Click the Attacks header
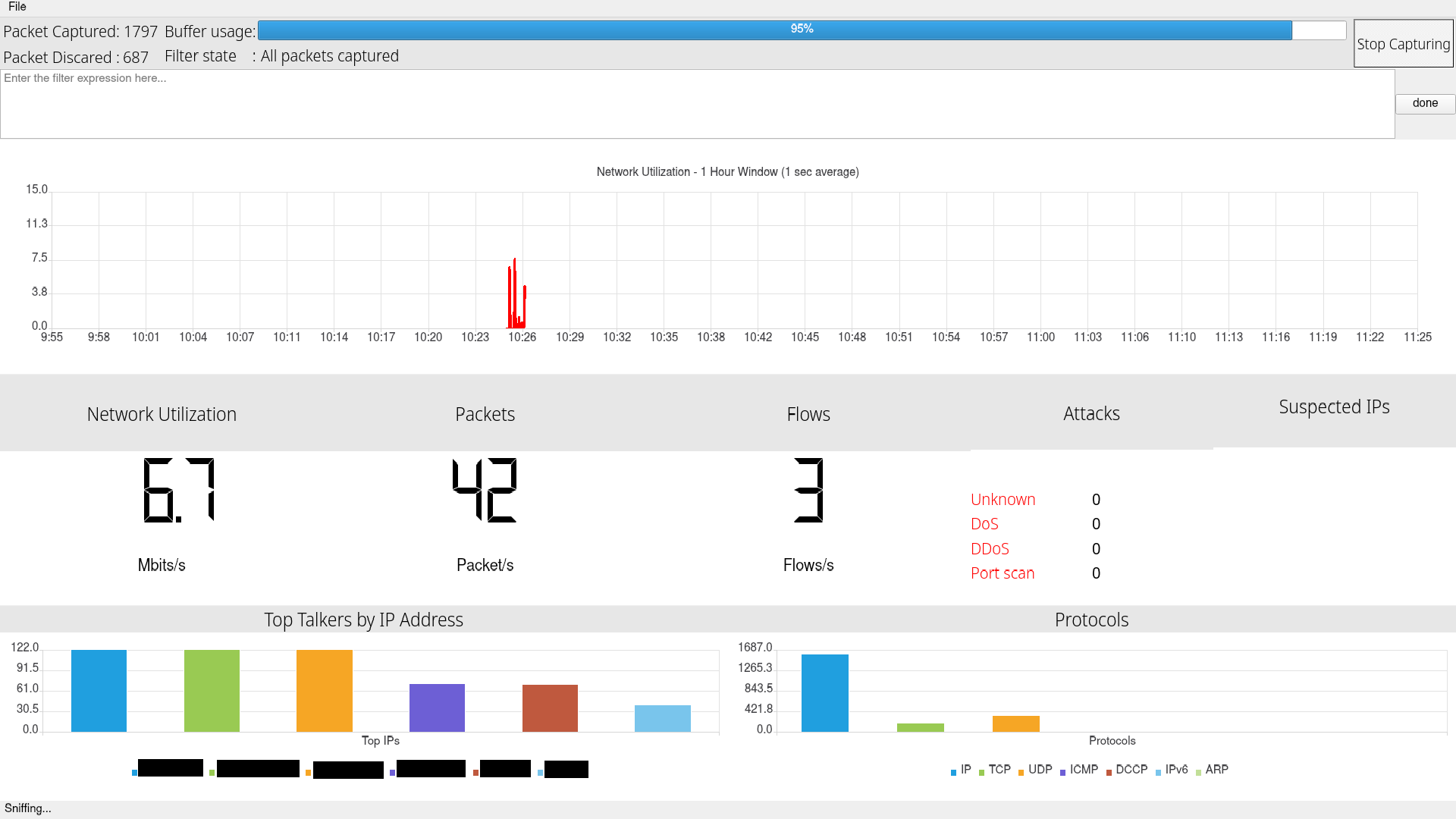 (x=1091, y=414)
